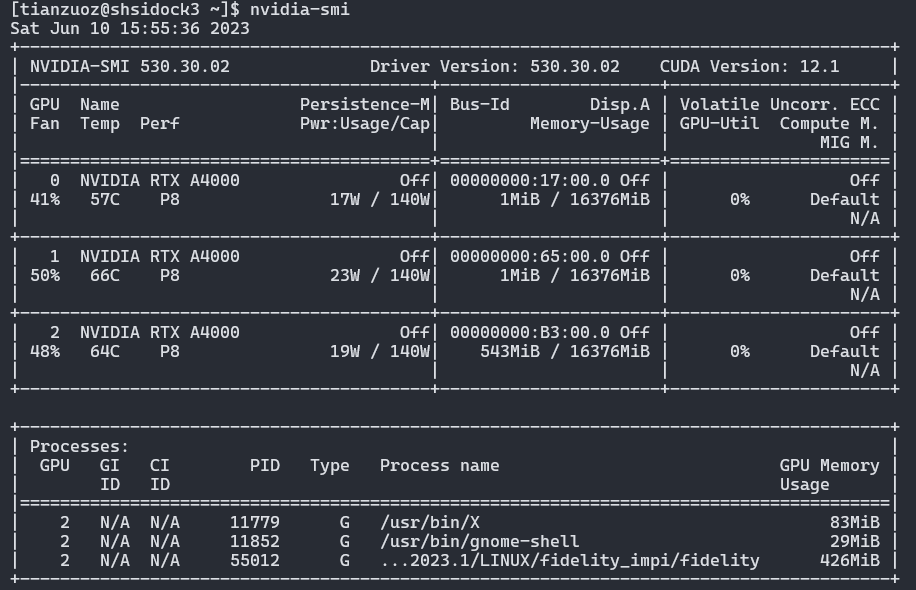Click the 1MiB / 16376MiB value for GPU 1

tap(575, 276)
